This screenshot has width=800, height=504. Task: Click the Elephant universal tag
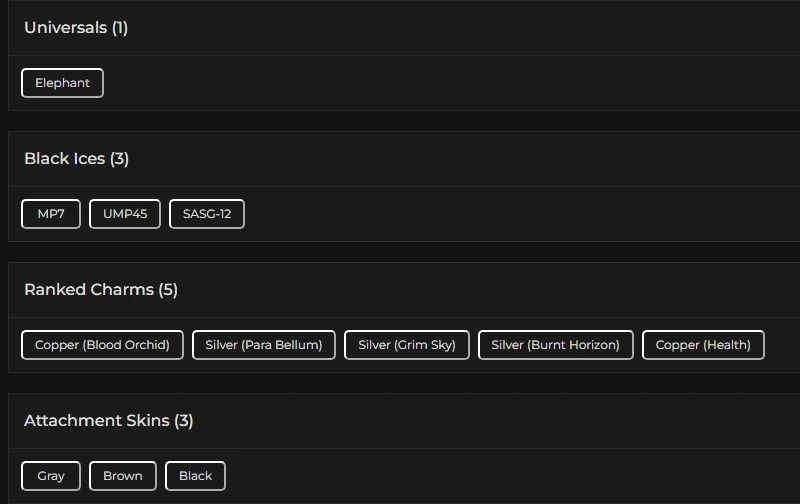62,83
